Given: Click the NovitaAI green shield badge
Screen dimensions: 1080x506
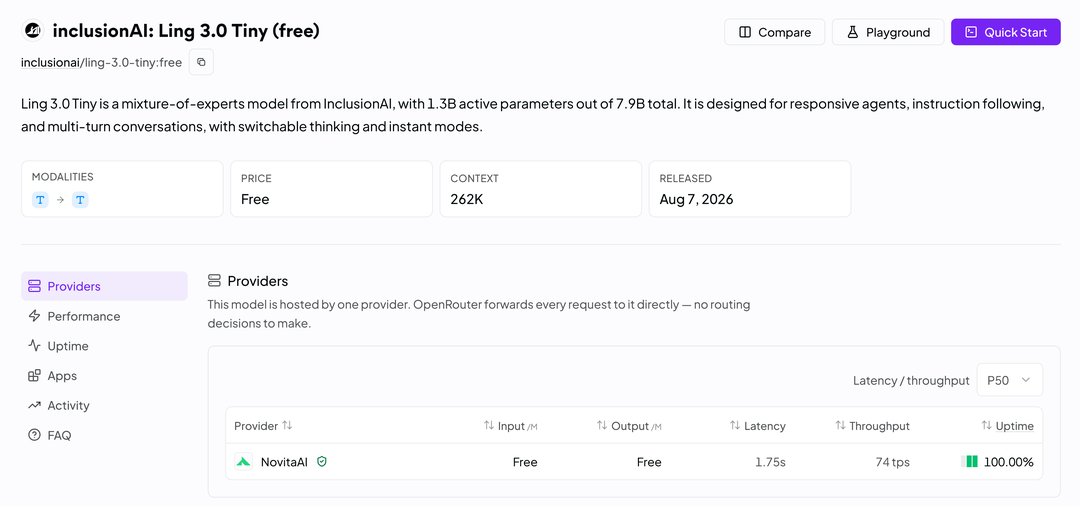Looking at the screenshot, I should click(322, 462).
